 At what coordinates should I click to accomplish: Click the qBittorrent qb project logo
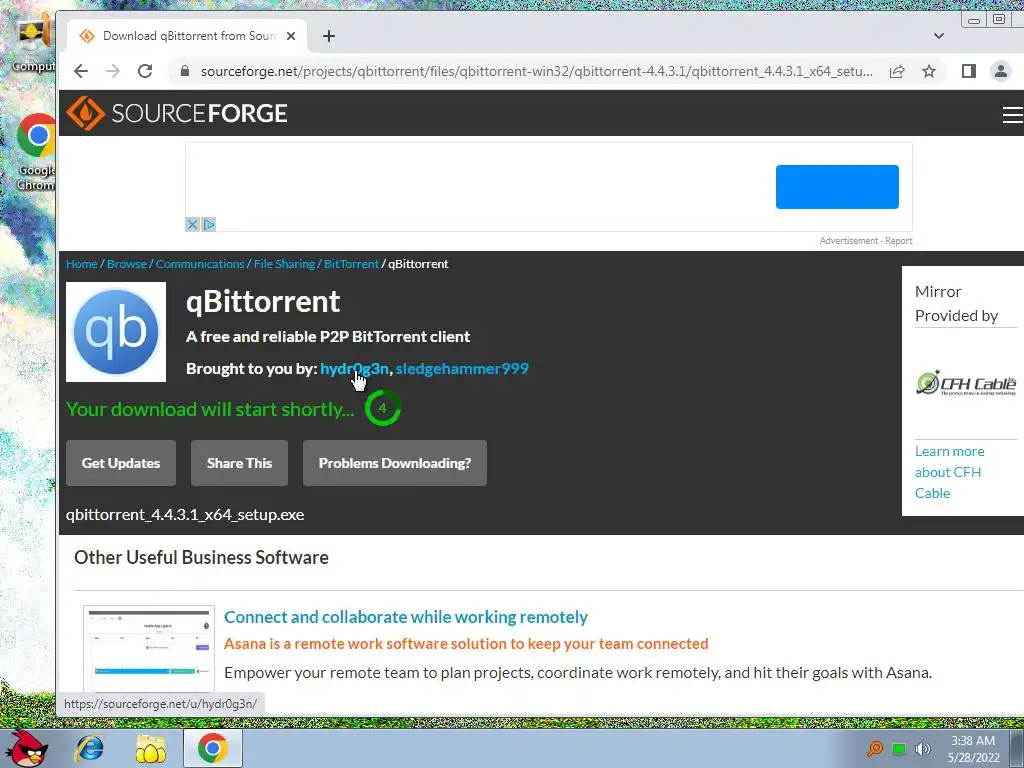click(x=116, y=332)
